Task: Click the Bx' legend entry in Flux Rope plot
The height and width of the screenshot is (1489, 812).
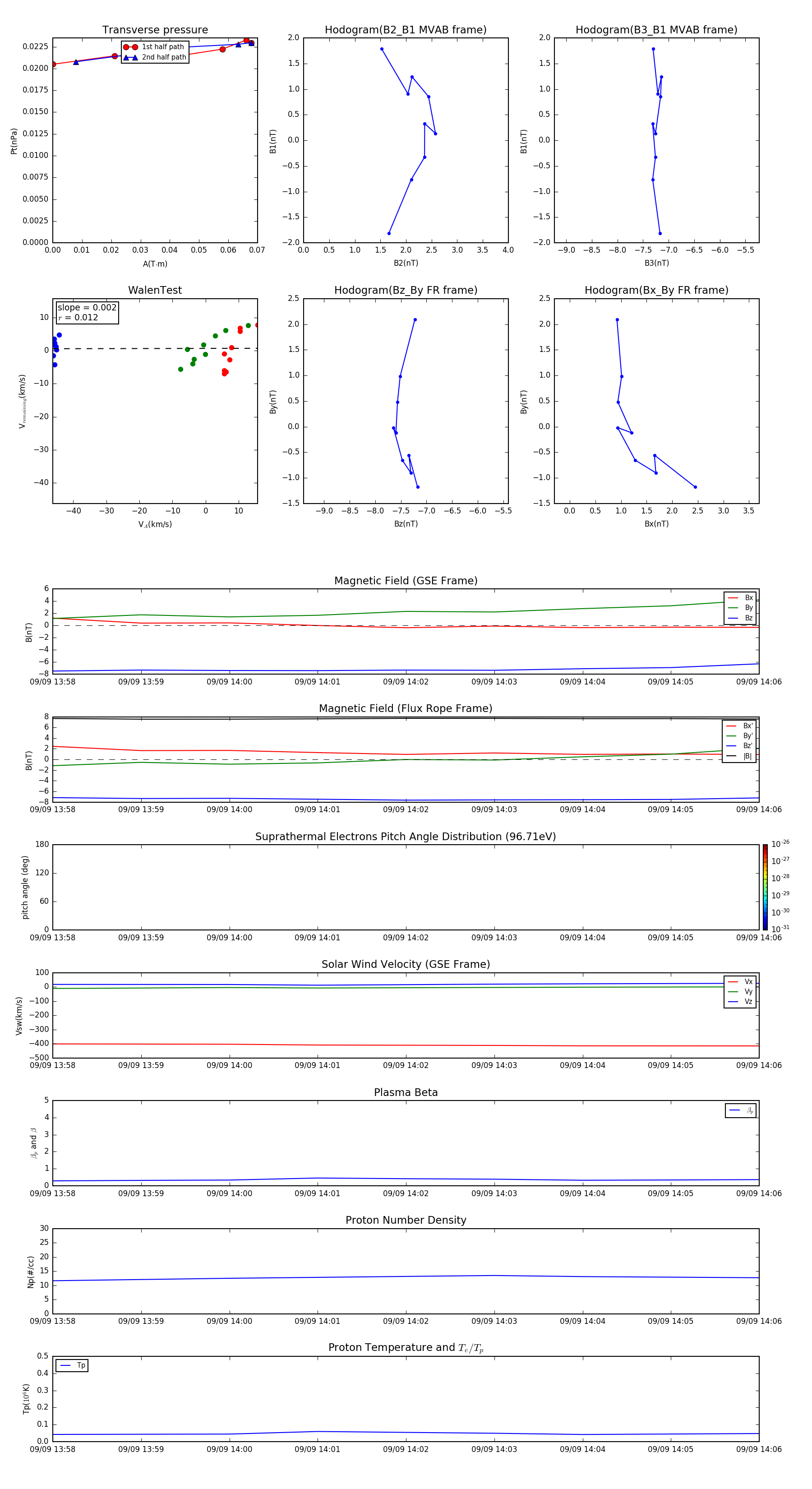Action: 740,726
